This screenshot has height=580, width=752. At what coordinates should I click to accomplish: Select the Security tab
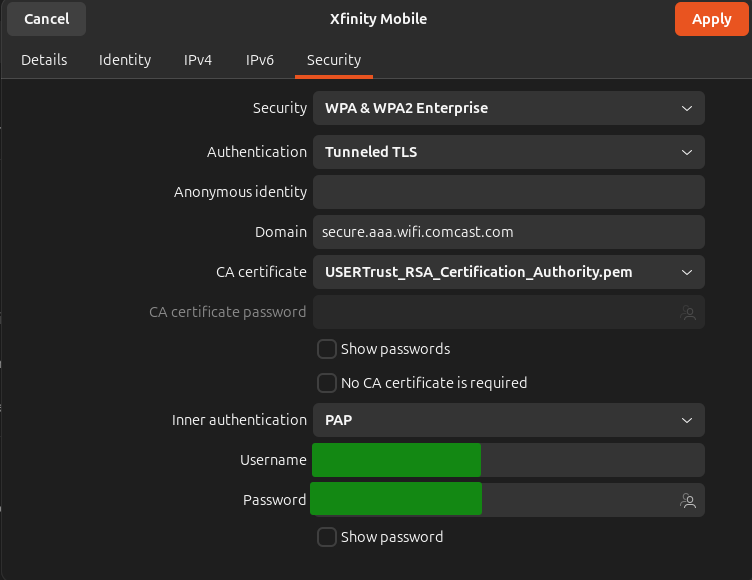334,60
